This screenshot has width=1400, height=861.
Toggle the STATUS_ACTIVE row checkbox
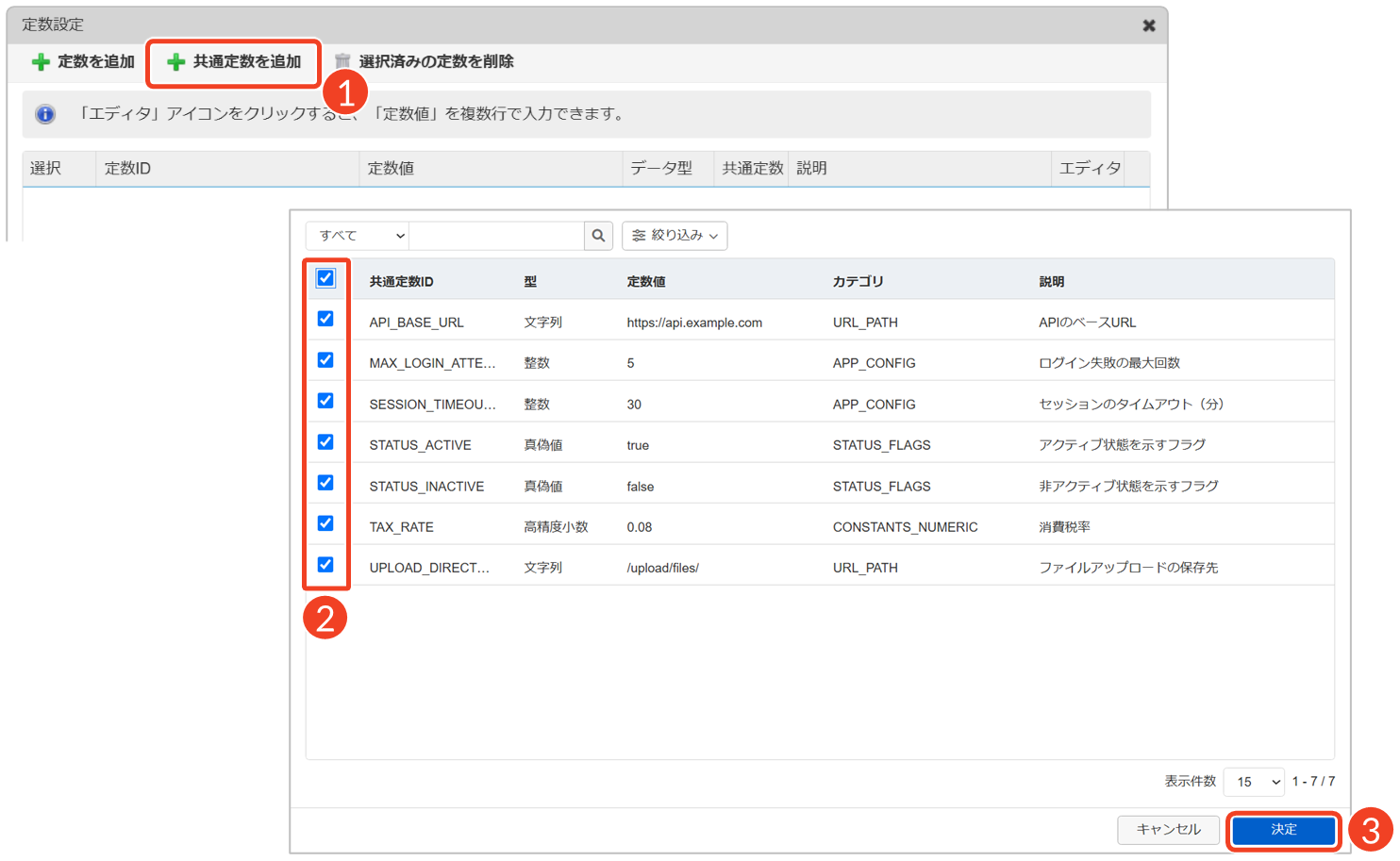tap(325, 442)
